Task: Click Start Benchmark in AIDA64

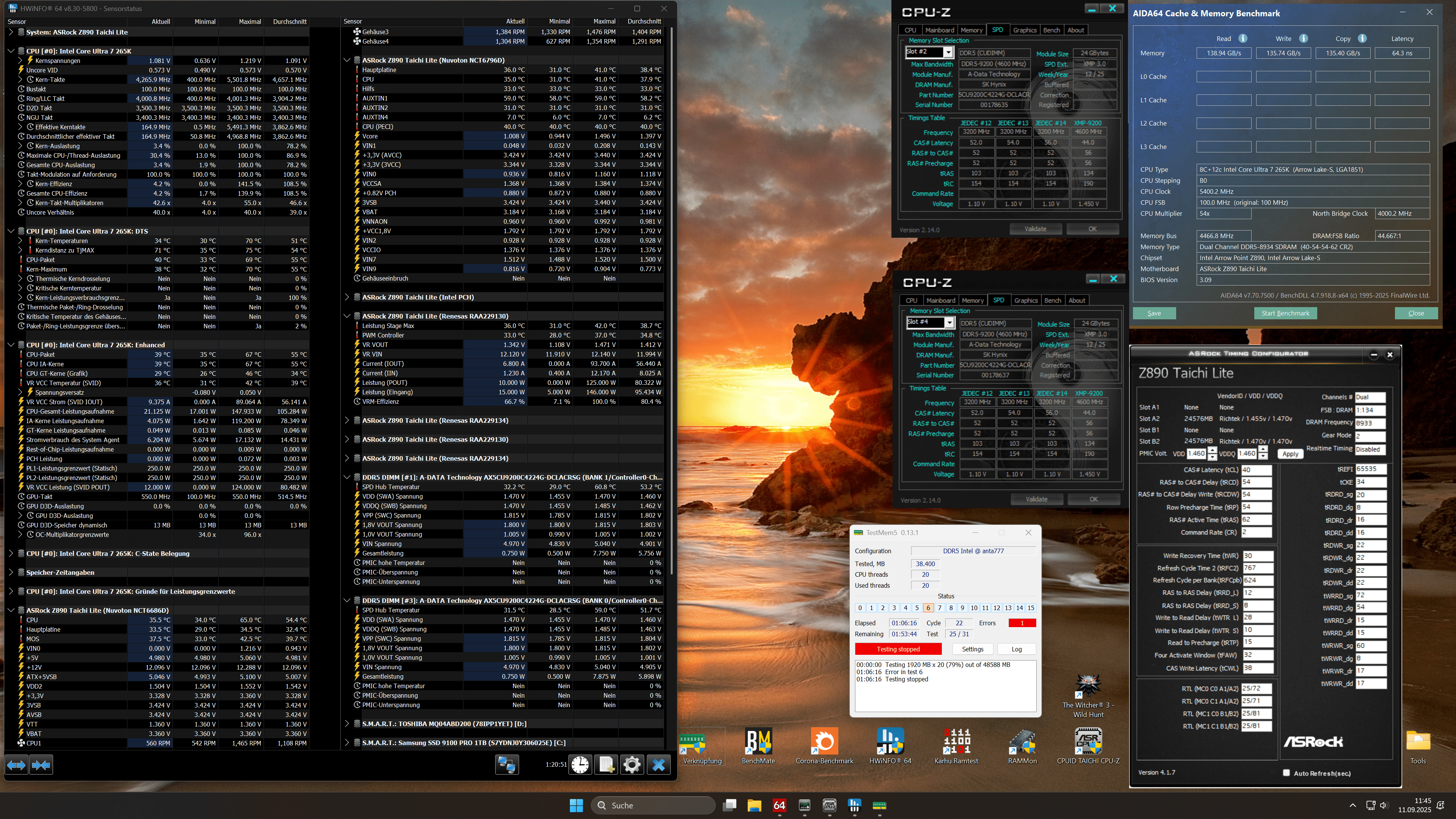Action: click(x=1285, y=313)
